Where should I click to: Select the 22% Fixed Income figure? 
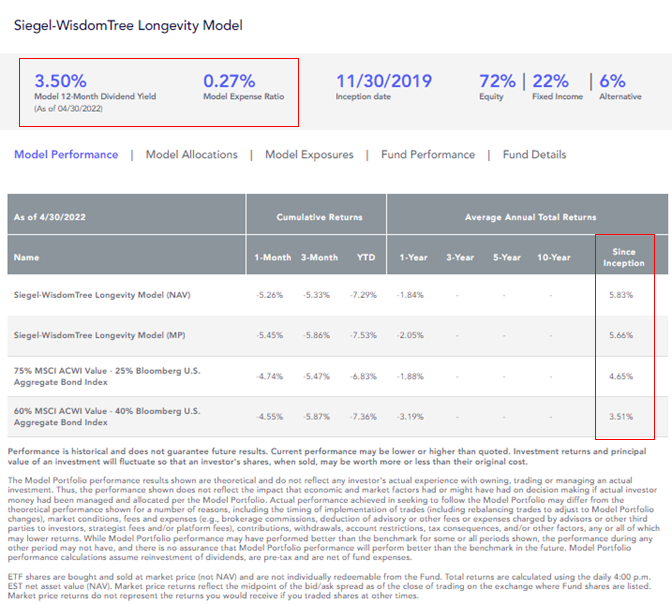pos(550,81)
